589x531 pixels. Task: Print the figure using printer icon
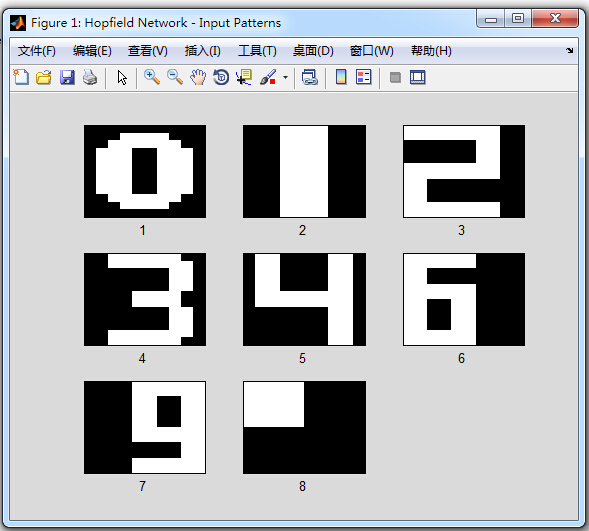coord(90,77)
